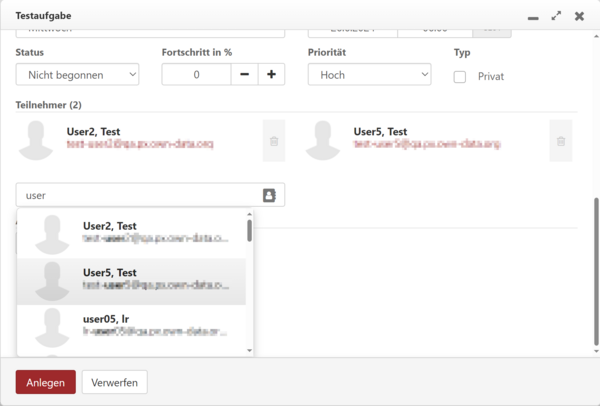Remove participant User5, Test with trash icon
Image resolution: width=600 pixels, height=406 pixels.
[x=561, y=141]
